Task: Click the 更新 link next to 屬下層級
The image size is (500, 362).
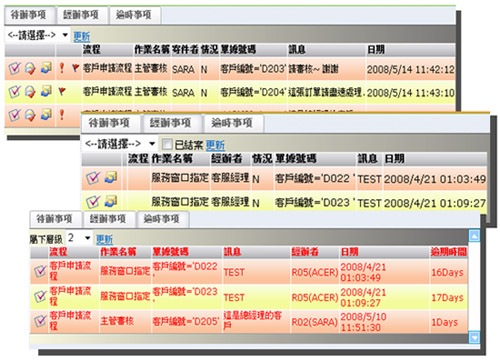Action: pos(104,239)
